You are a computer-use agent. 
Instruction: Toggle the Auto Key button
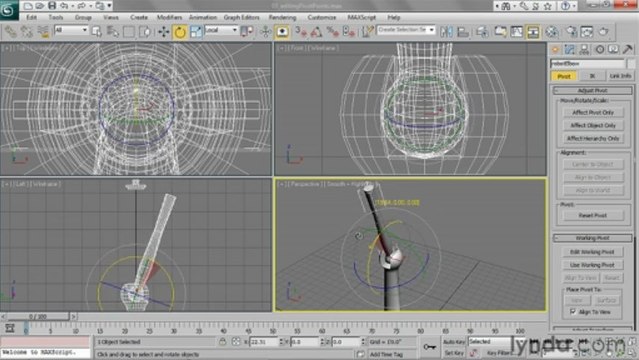point(454,342)
